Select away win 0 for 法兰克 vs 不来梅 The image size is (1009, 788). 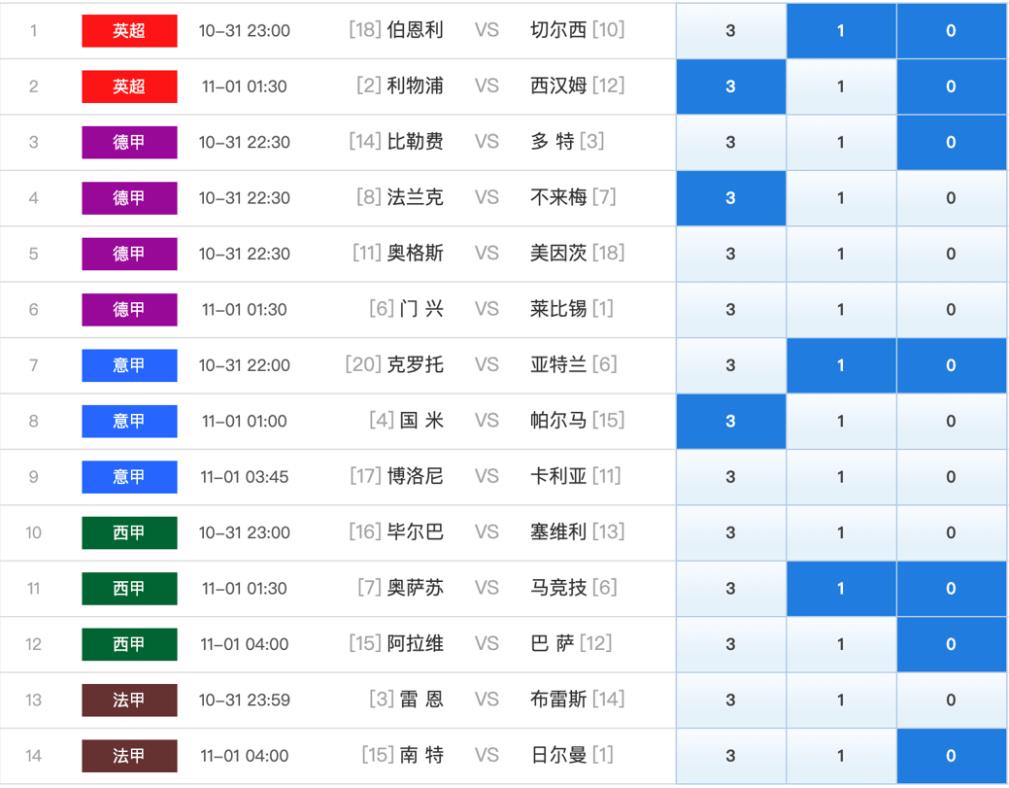coord(951,198)
